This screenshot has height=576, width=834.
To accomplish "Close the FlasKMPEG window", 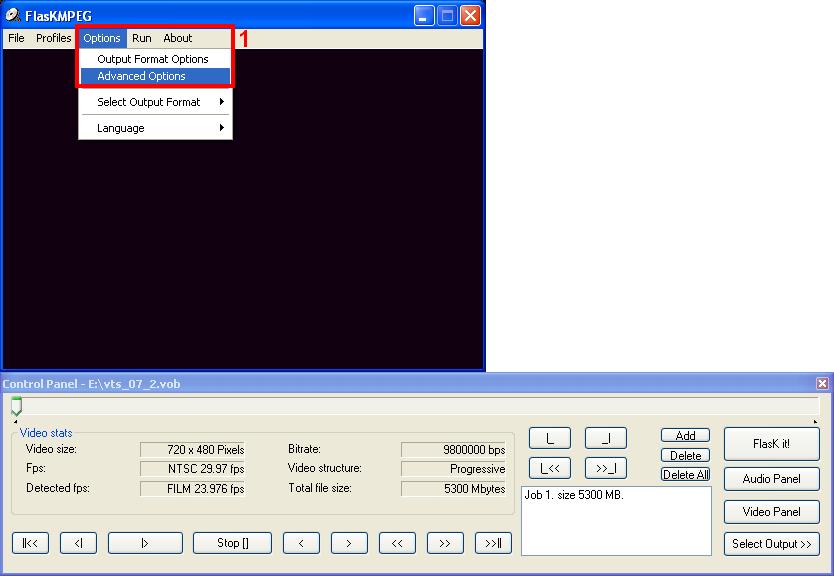I will click(x=470, y=16).
